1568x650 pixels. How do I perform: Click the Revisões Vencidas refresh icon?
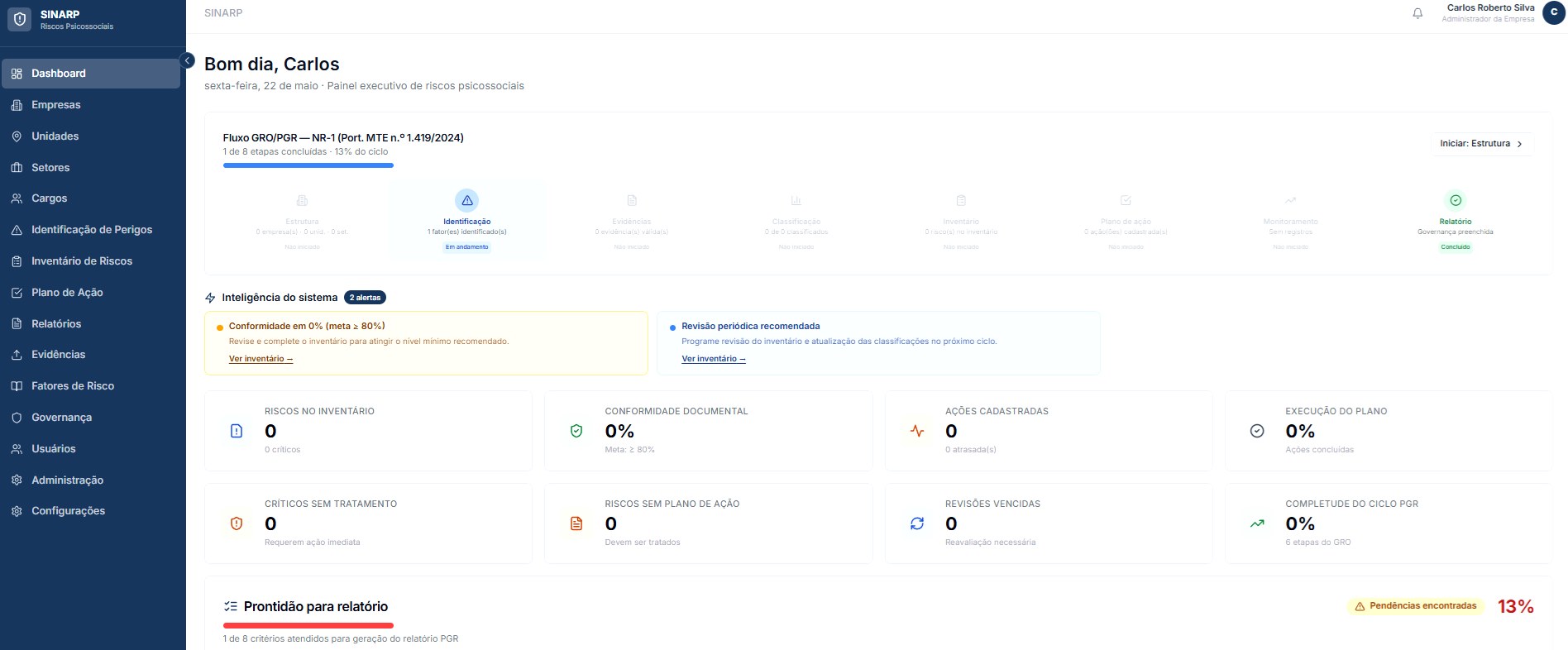pos(917,523)
